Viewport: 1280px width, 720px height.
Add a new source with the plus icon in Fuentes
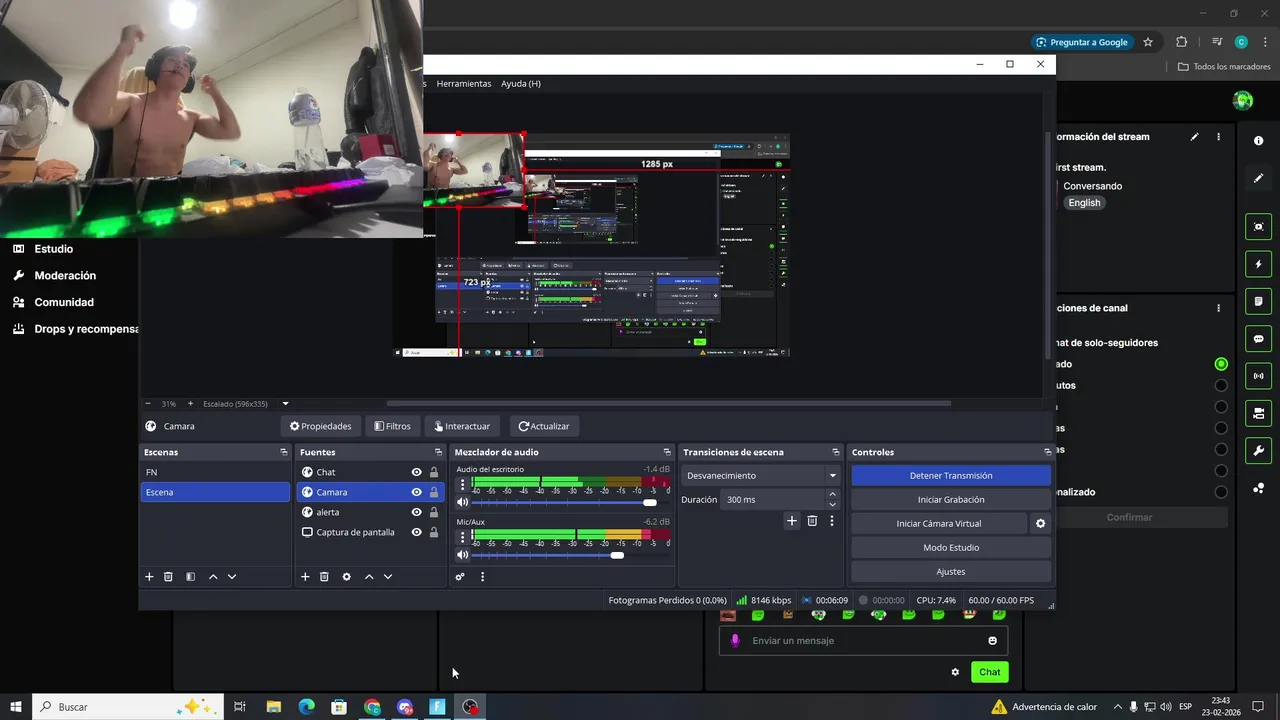pos(305,577)
